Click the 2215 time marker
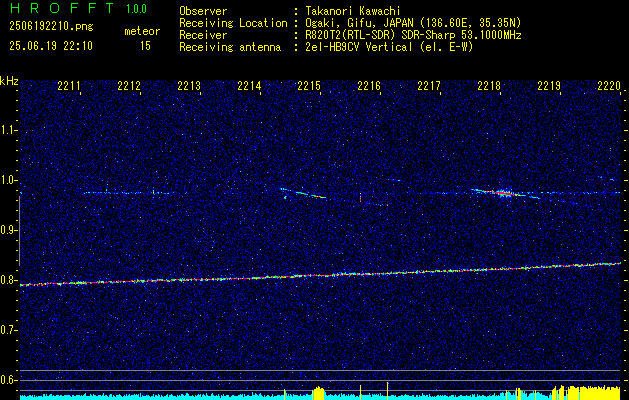Image resolution: width=629 pixels, height=400 pixels. coord(309,85)
